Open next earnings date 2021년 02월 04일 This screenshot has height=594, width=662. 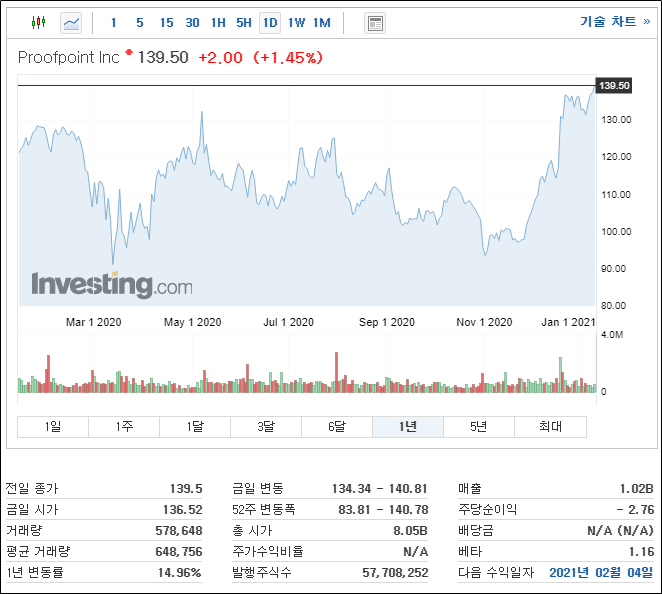pyautogui.click(x=601, y=572)
